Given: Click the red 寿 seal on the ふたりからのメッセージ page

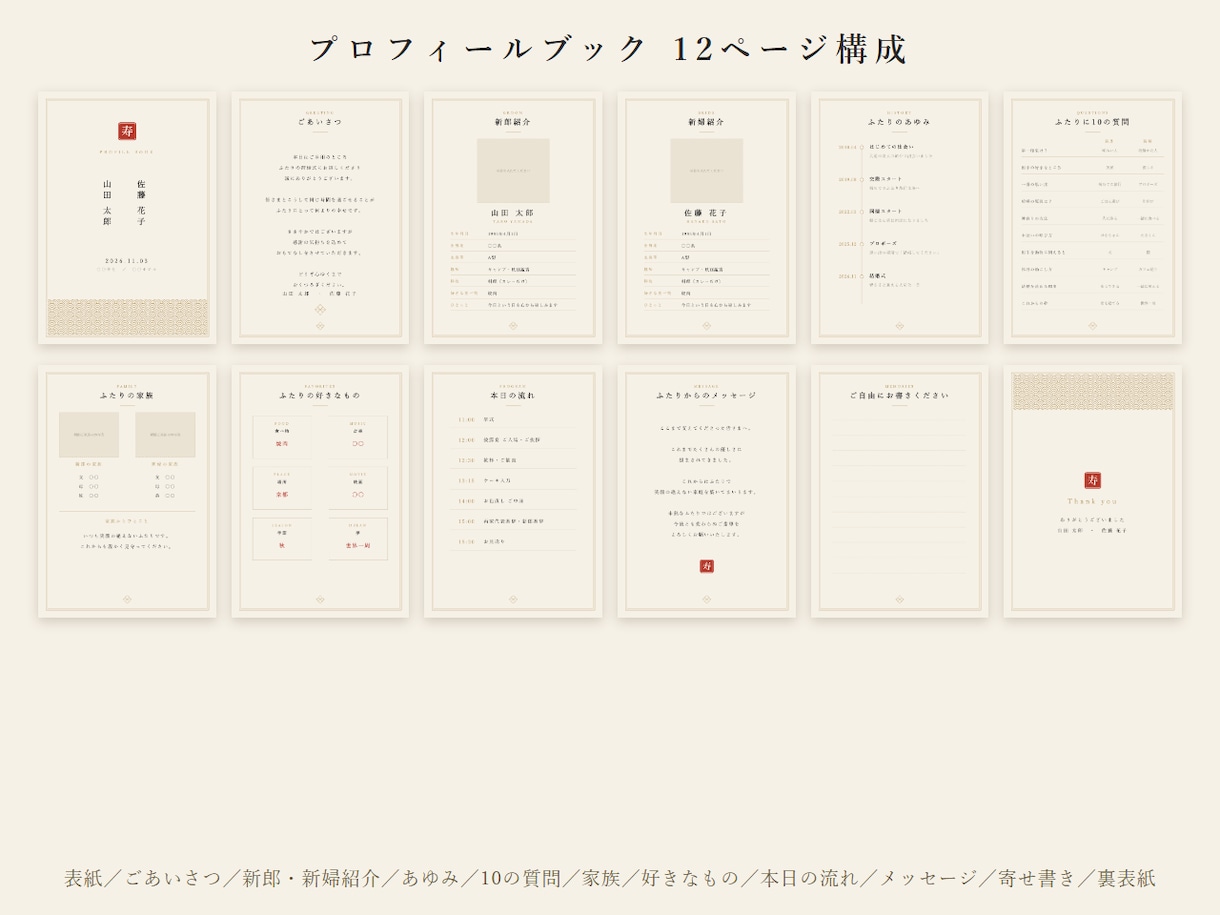Looking at the screenshot, I should [x=707, y=566].
